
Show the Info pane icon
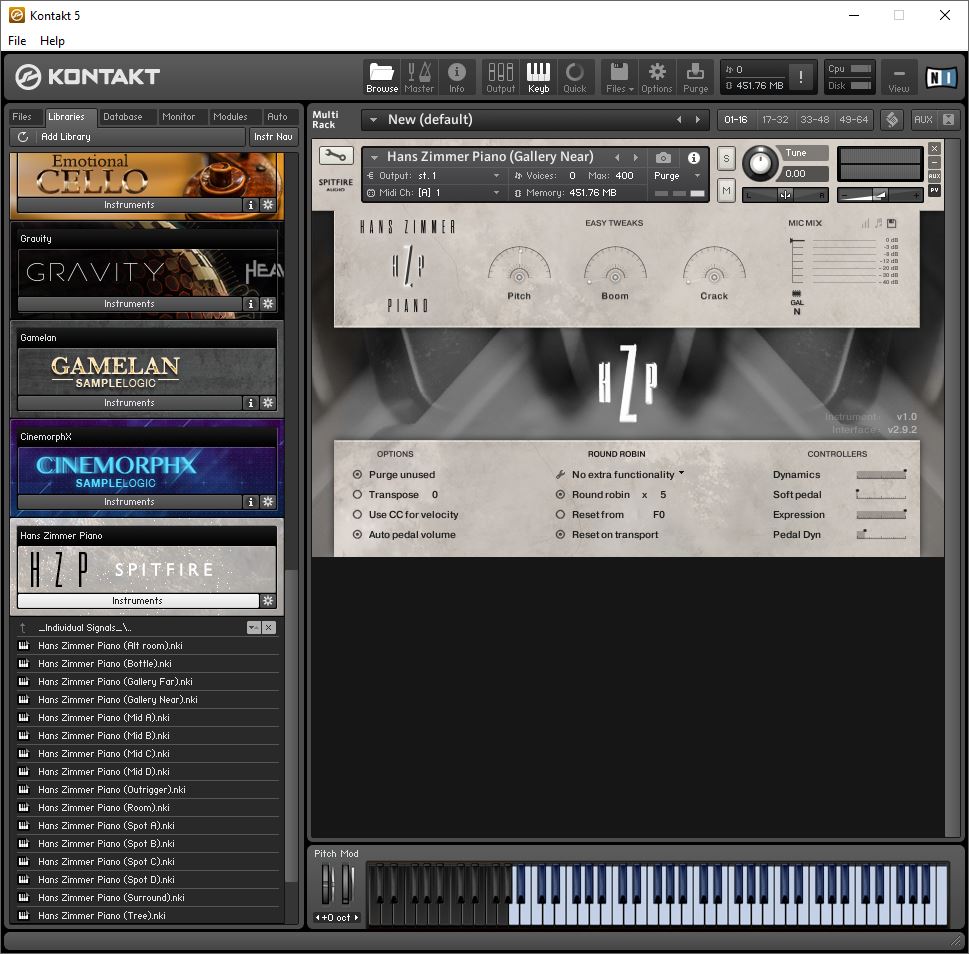click(457, 77)
